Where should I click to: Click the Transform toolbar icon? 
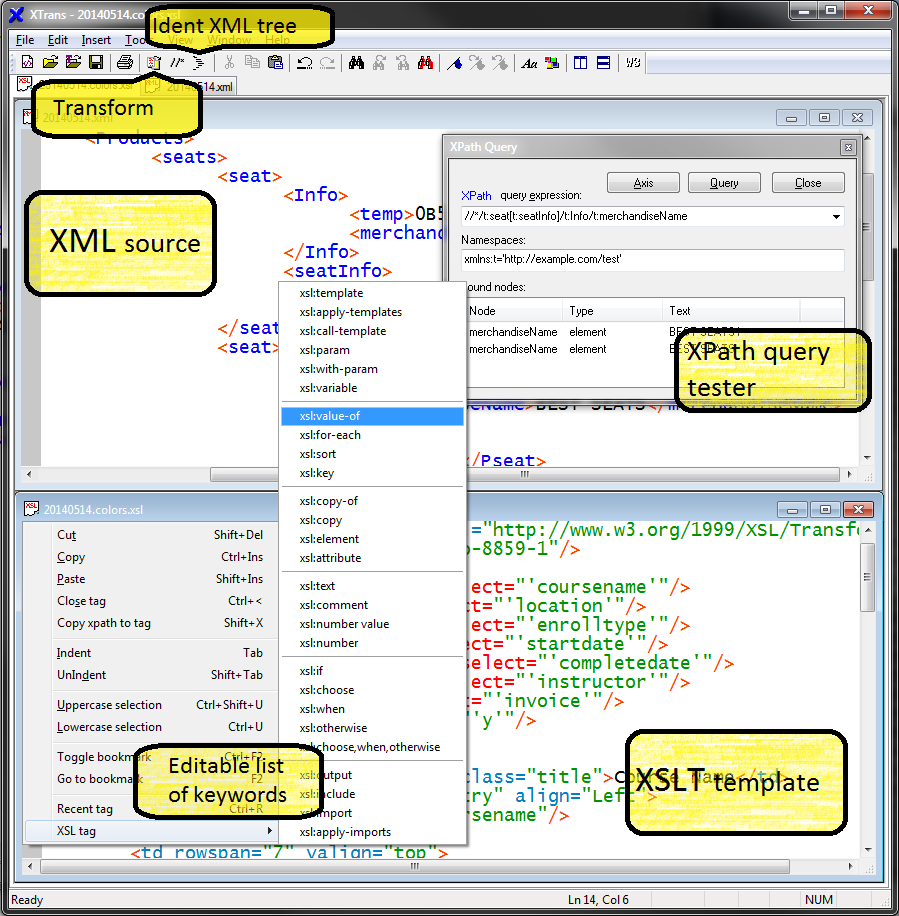(x=153, y=63)
